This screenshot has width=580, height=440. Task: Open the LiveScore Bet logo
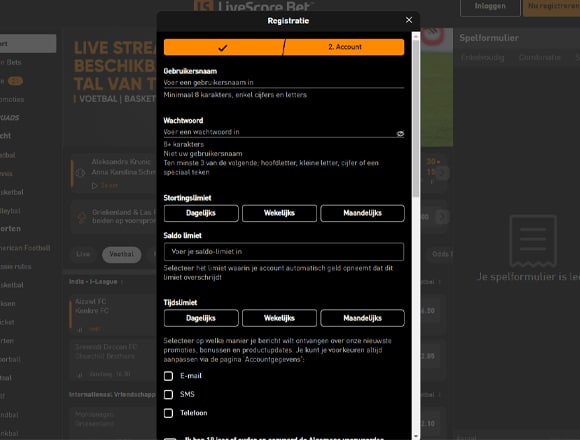(x=254, y=6)
